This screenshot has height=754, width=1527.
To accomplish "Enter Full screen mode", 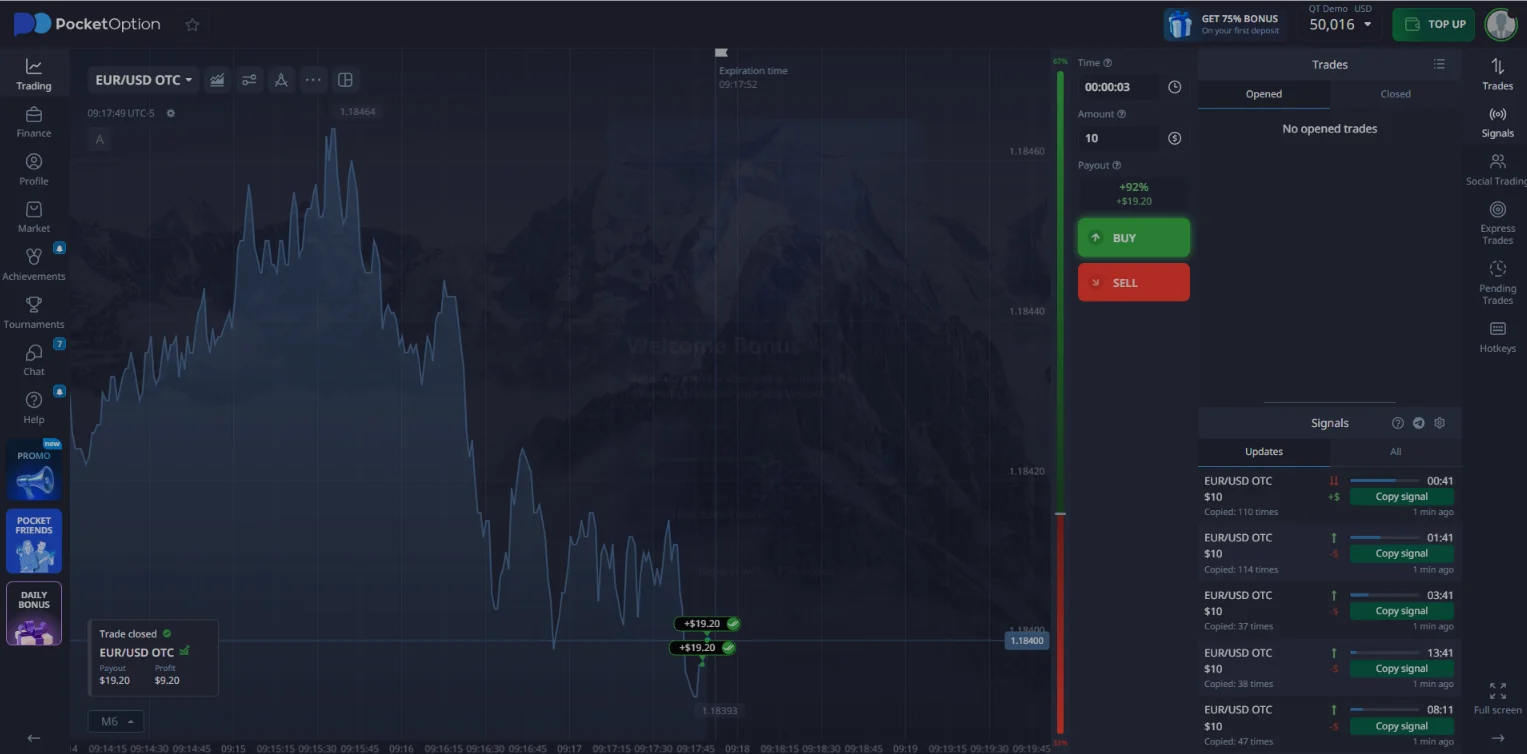I will 1497,698.
